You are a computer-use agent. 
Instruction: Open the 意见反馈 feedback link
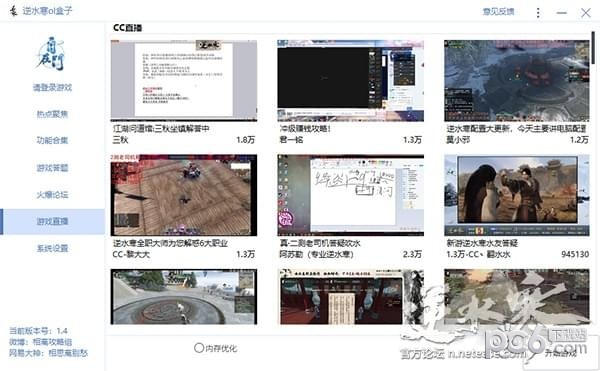click(x=499, y=11)
